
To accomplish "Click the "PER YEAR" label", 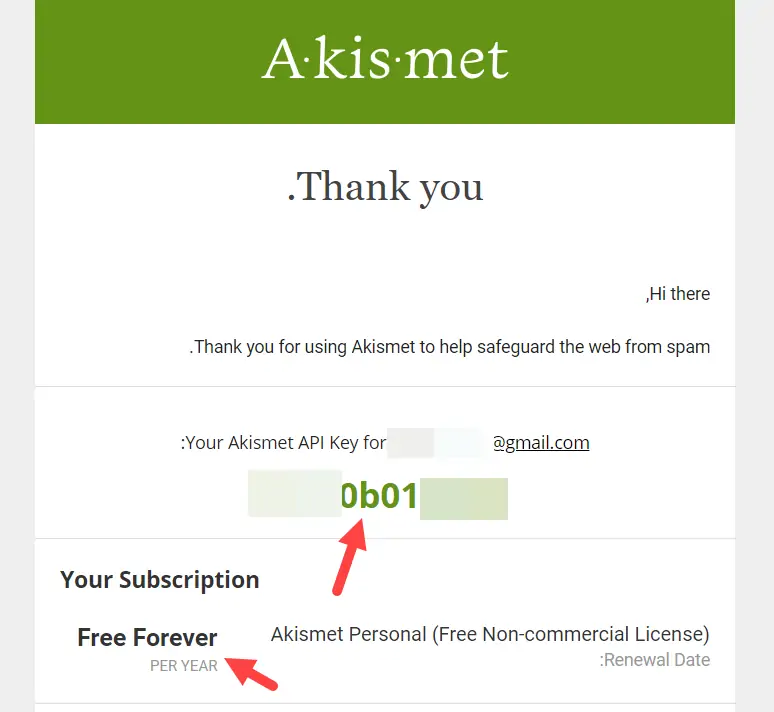I will [x=184, y=666].
